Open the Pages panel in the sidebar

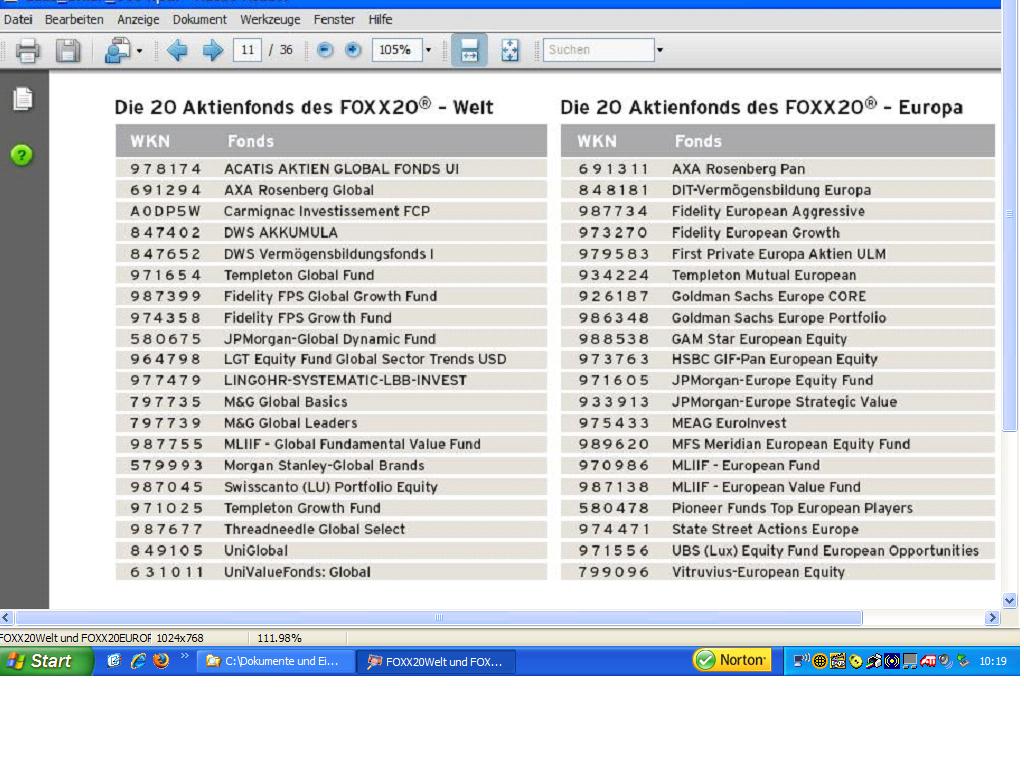point(23,99)
